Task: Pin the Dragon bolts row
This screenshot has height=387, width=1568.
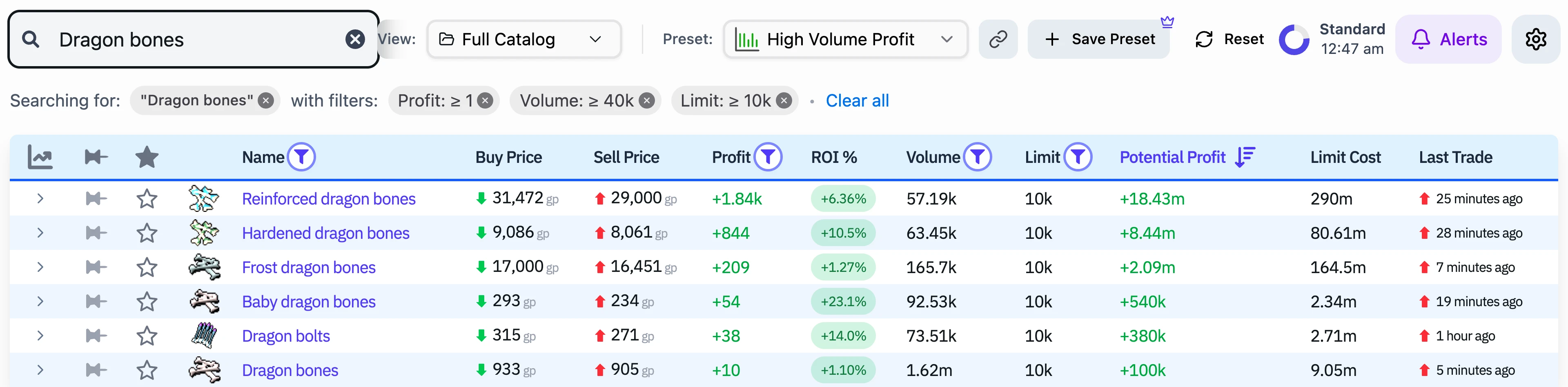Action: click(96, 336)
